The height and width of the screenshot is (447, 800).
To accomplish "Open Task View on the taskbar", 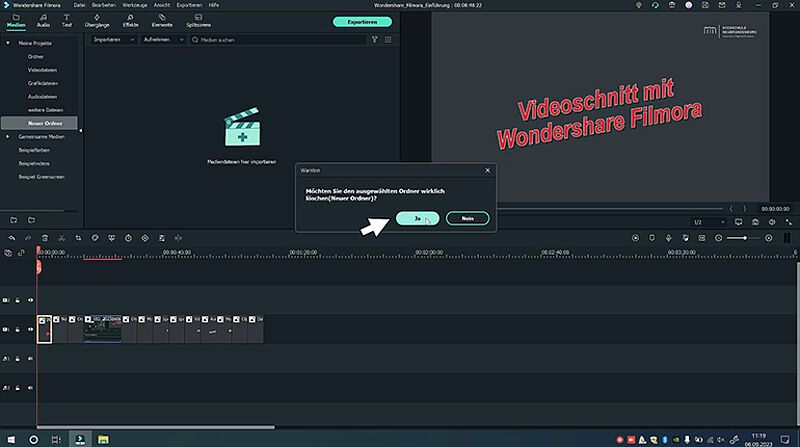I will [56, 439].
